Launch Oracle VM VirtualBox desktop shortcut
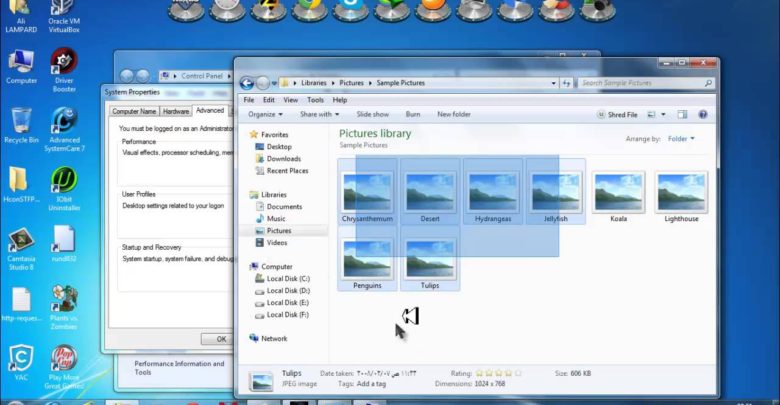This screenshot has width=780, height=405. 64,17
